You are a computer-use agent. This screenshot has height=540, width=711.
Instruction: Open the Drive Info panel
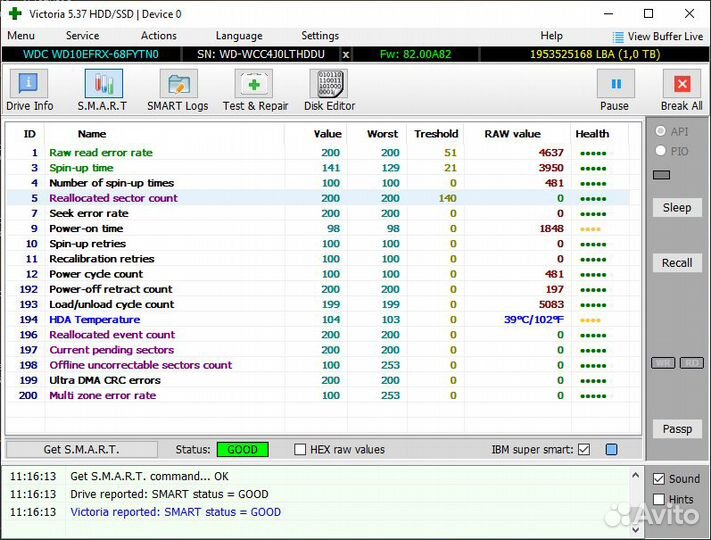pyautogui.click(x=30, y=91)
